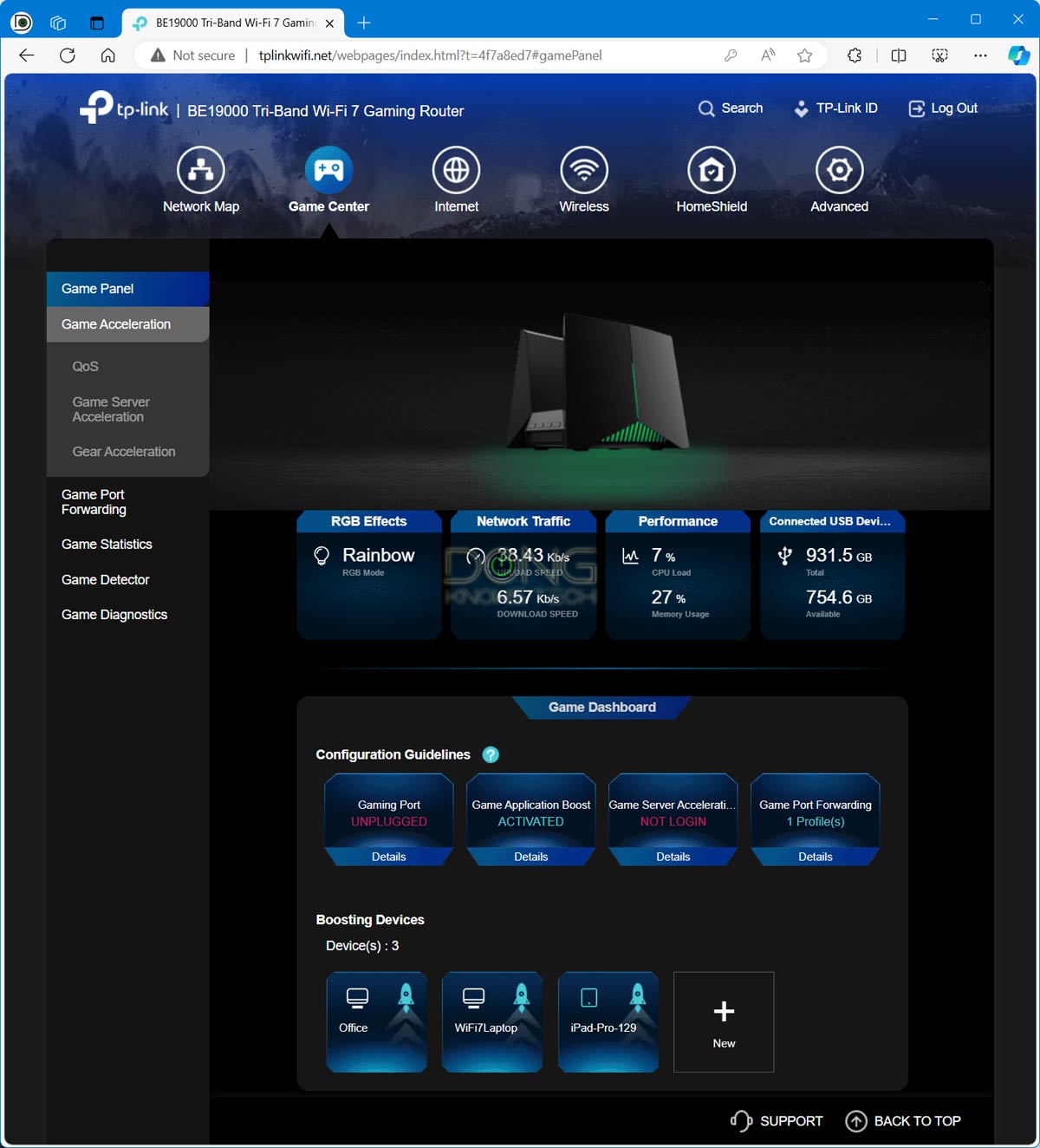Click the Search magnifier icon
The height and width of the screenshot is (1148, 1040).
(706, 108)
